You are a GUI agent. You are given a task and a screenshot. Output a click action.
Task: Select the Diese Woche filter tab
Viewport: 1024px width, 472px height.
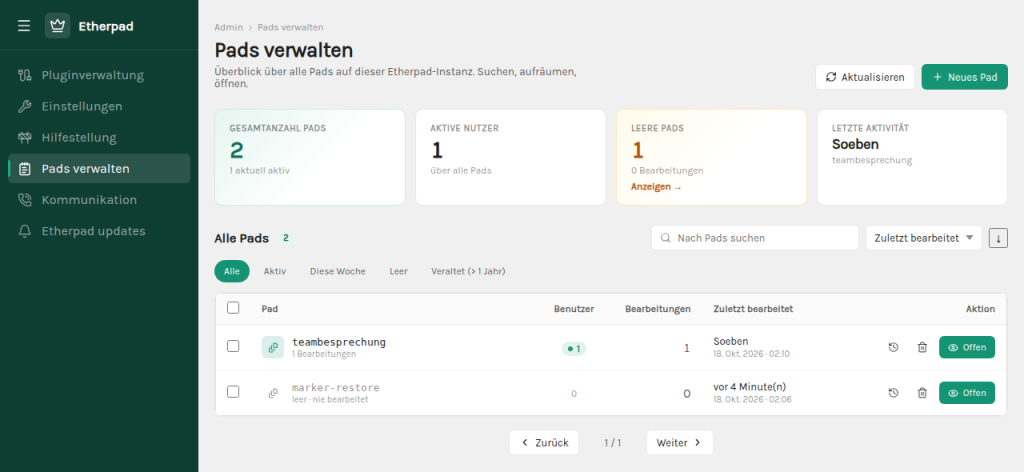pos(338,271)
